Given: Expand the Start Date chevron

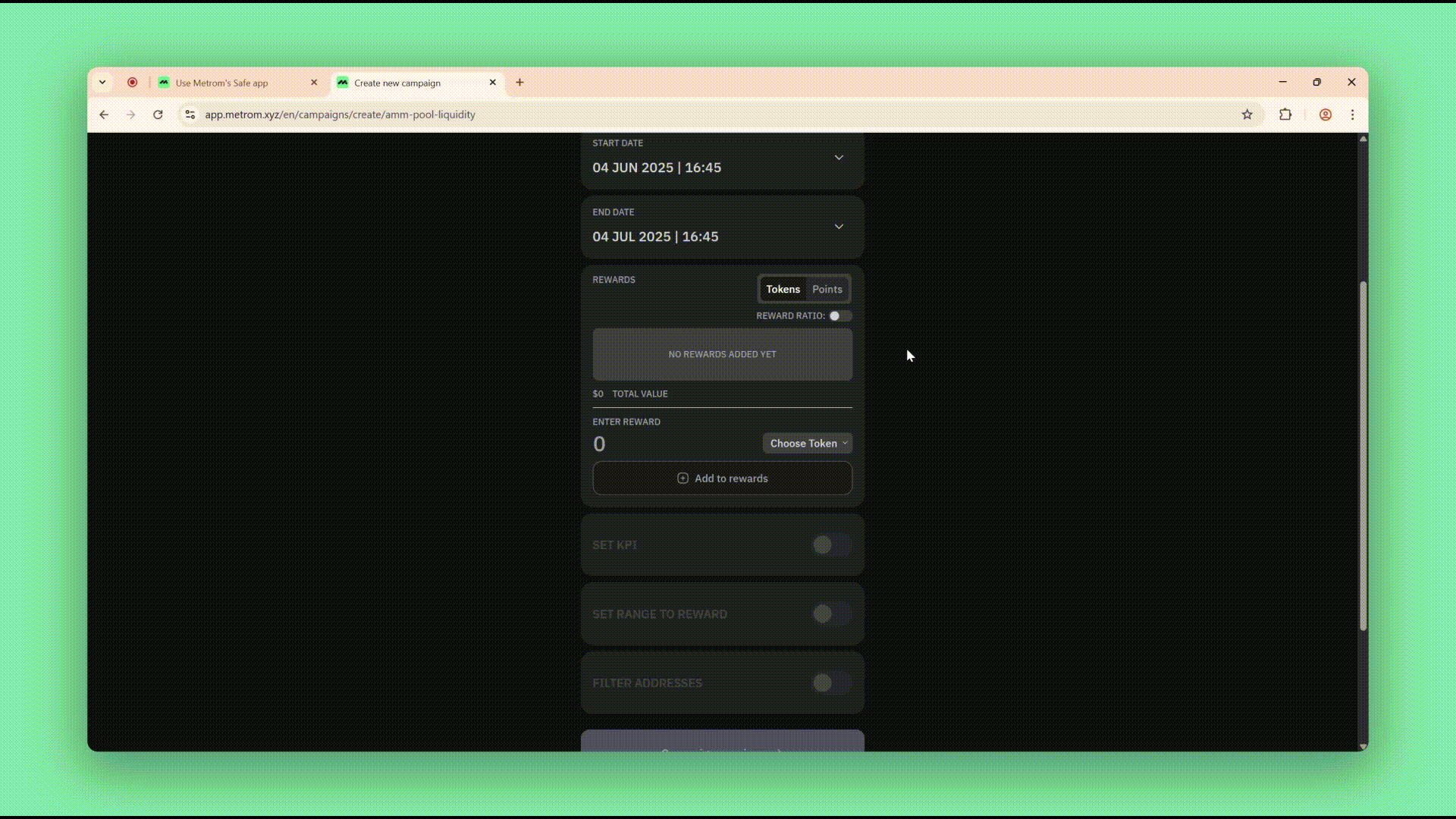Looking at the screenshot, I should pyautogui.click(x=839, y=158).
